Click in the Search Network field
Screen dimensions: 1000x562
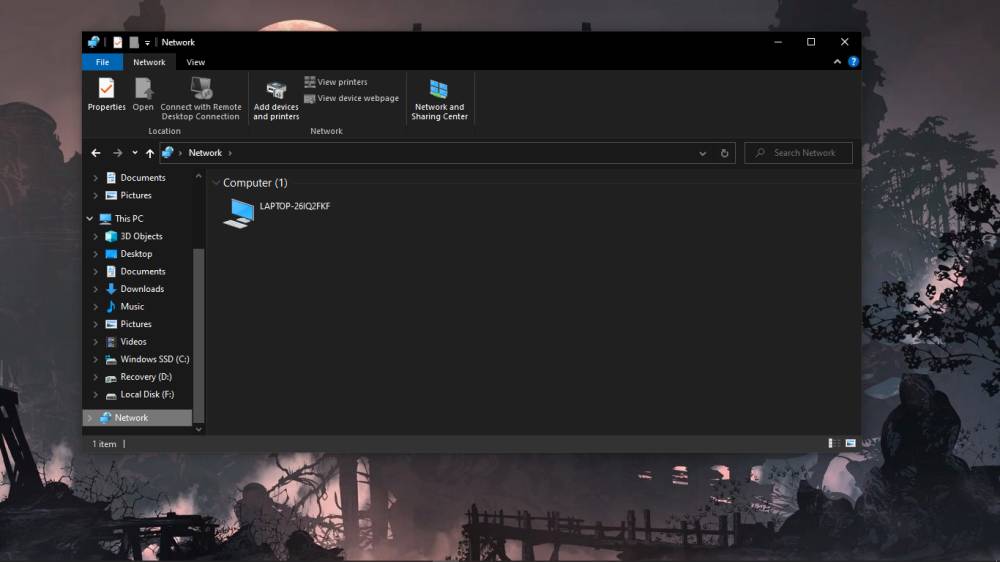tap(798, 153)
